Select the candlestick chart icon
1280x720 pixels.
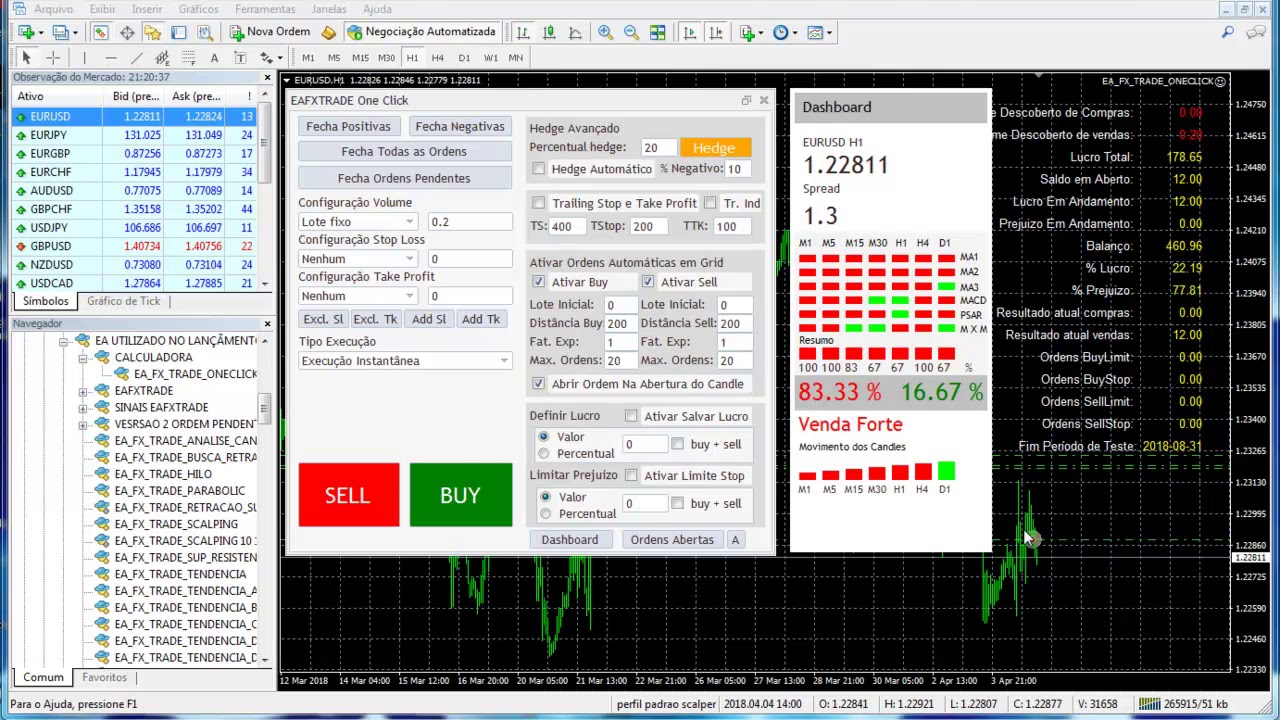point(549,32)
